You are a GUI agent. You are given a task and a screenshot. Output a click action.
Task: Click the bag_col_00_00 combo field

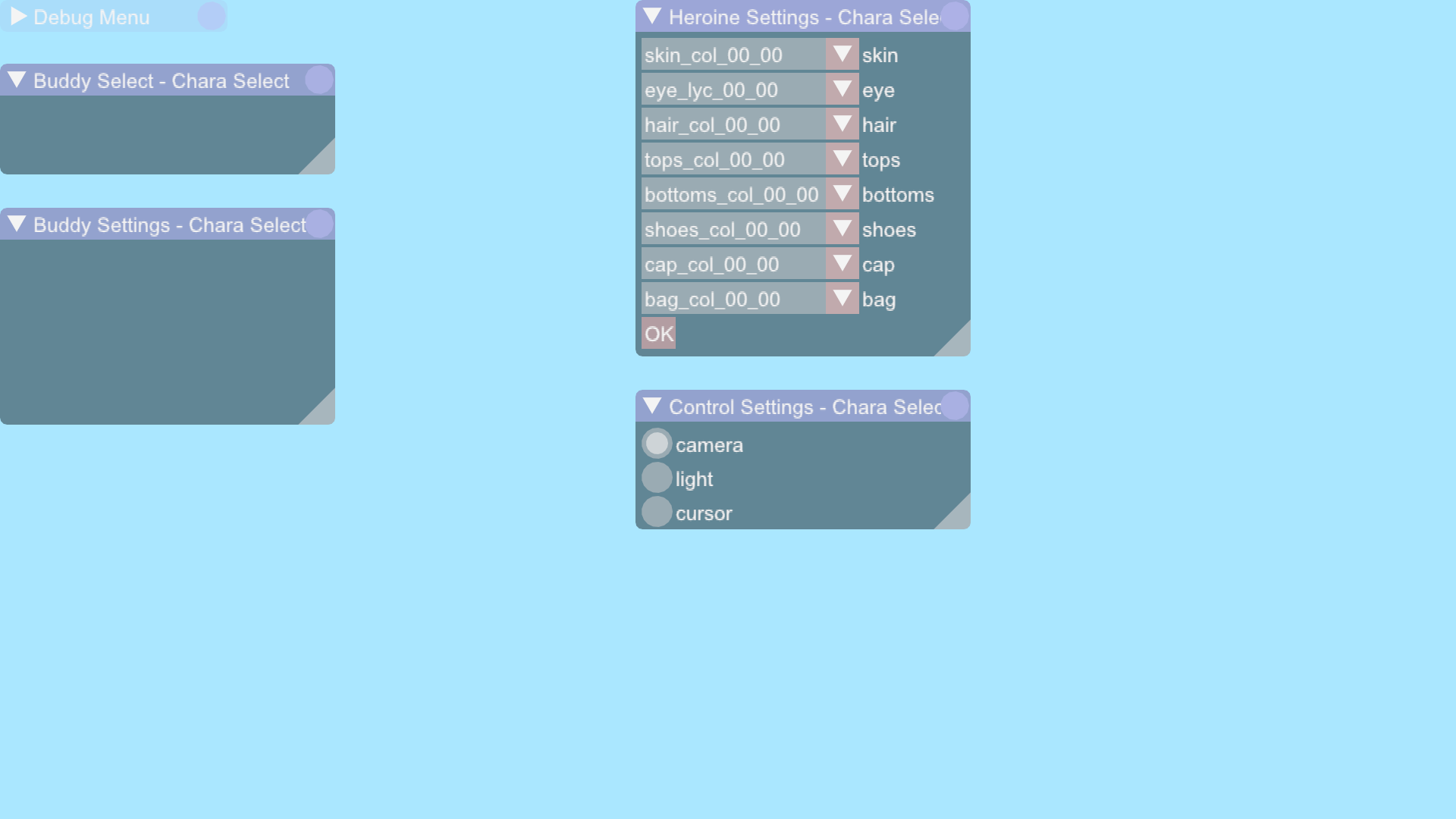point(734,298)
